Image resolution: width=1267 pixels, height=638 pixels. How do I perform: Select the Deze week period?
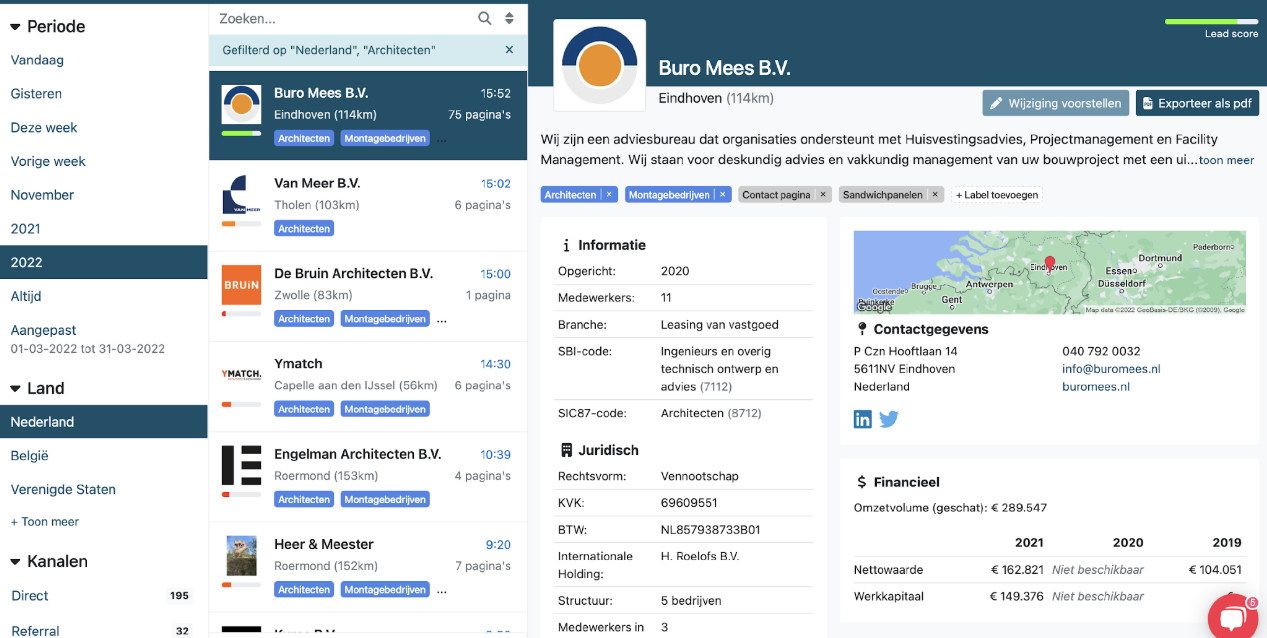(44, 128)
